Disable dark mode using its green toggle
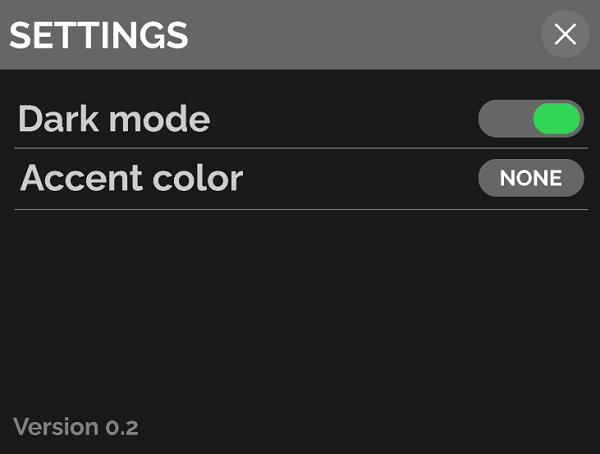 coord(531,119)
